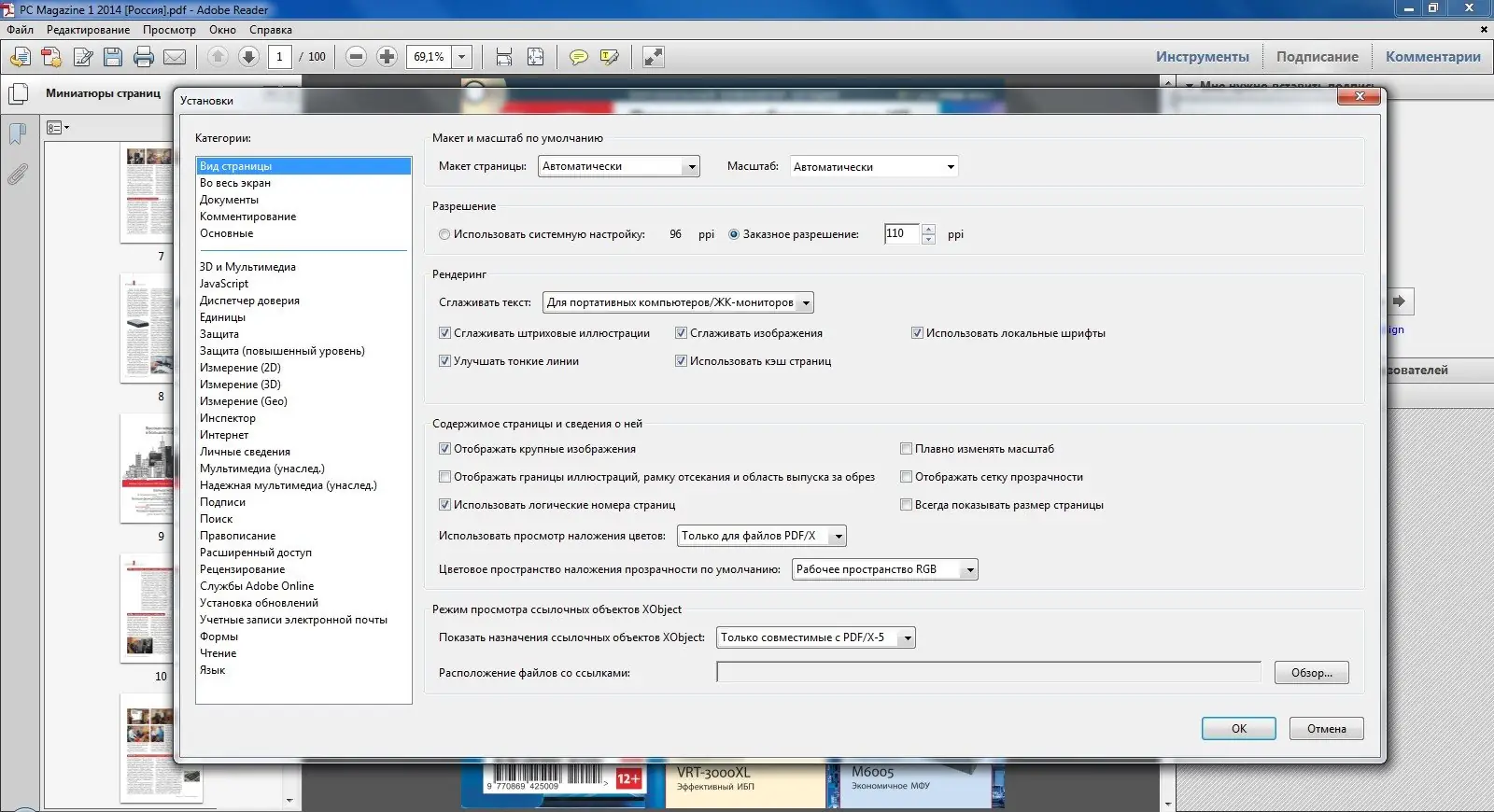Viewport: 1494px width, 812px height.
Task: Click the Print icon in toolbar
Action: coord(144,57)
